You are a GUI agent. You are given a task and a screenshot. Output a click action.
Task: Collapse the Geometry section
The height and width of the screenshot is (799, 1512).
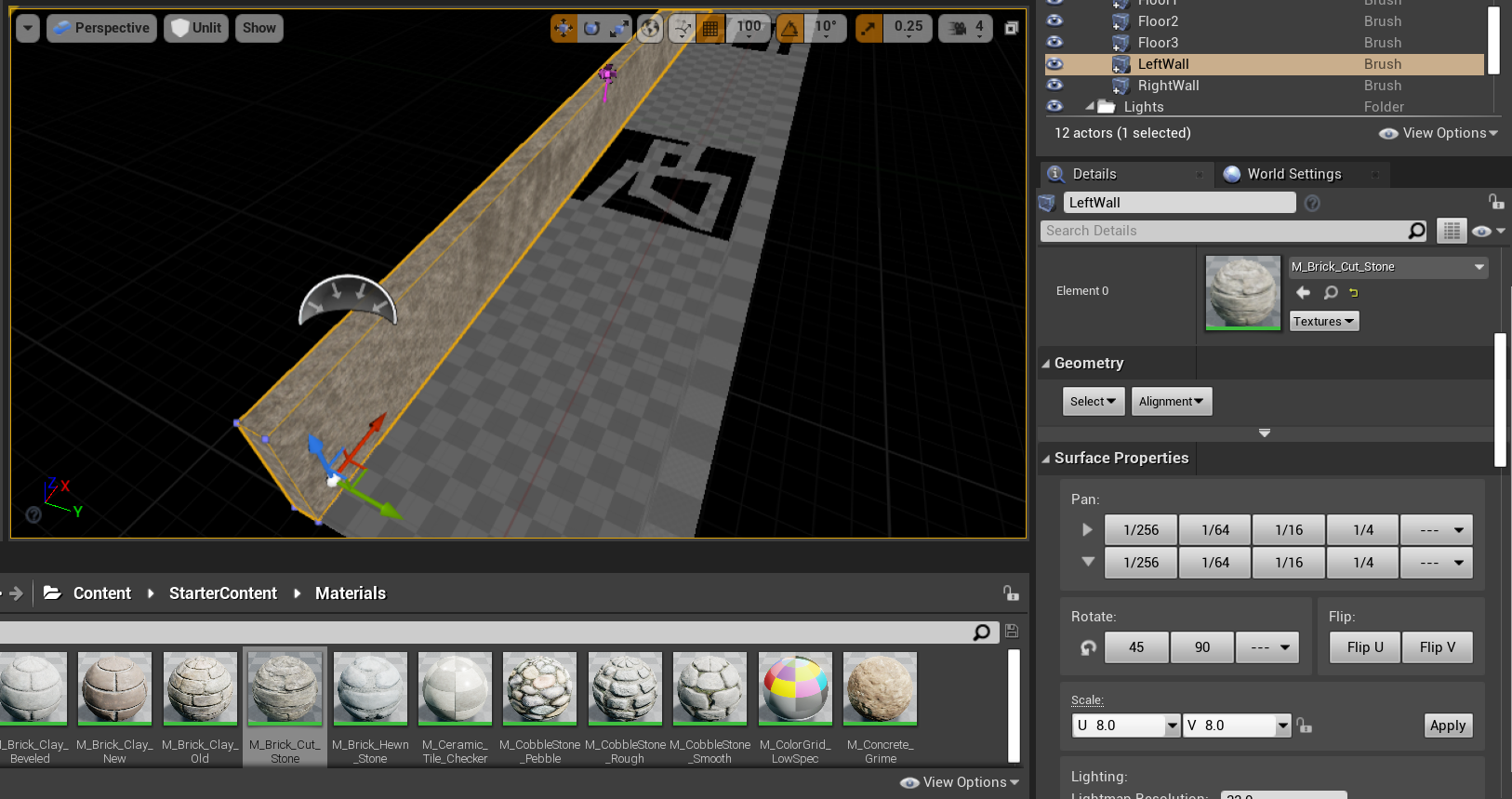[1045, 364]
